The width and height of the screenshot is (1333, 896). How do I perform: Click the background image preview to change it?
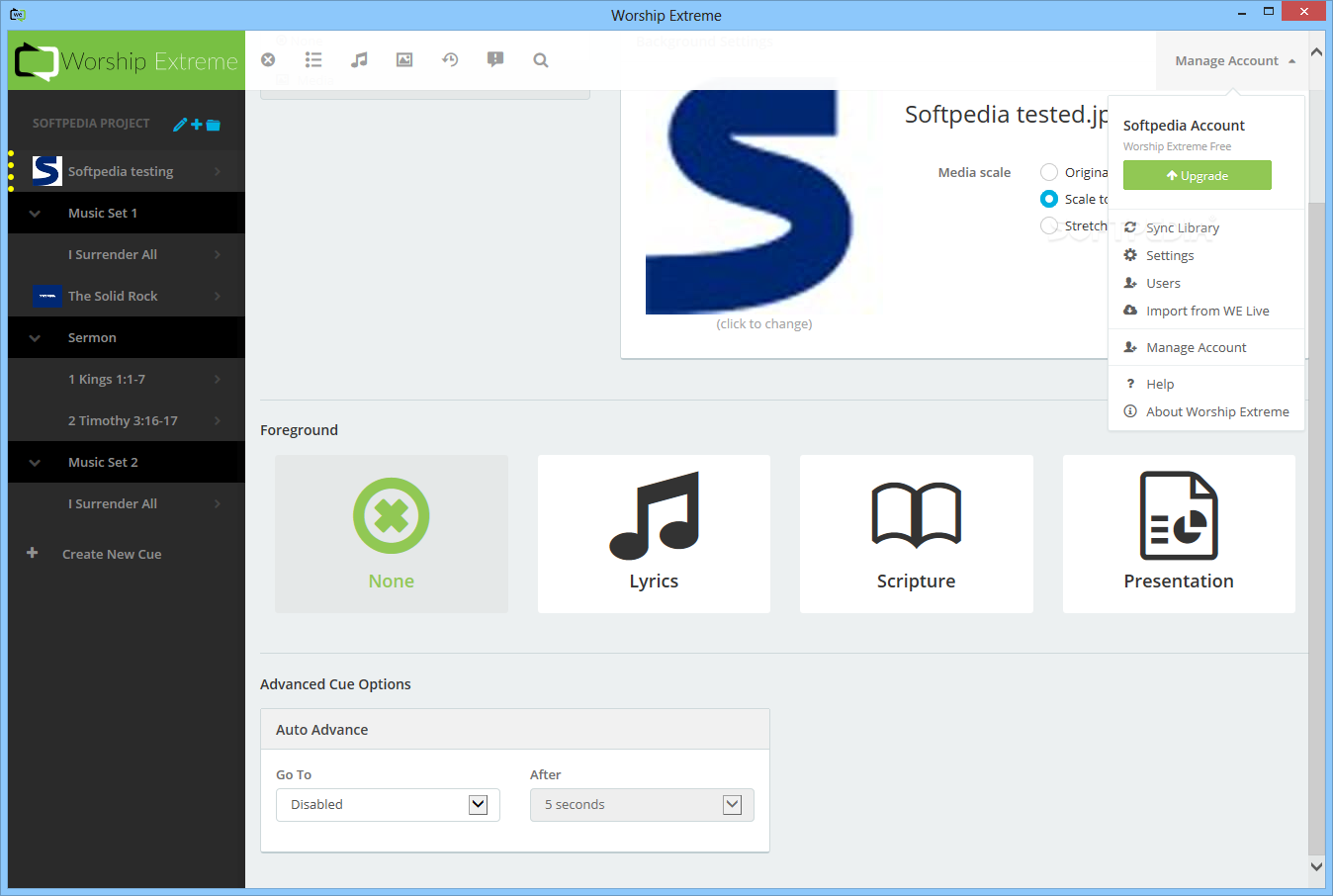763,202
